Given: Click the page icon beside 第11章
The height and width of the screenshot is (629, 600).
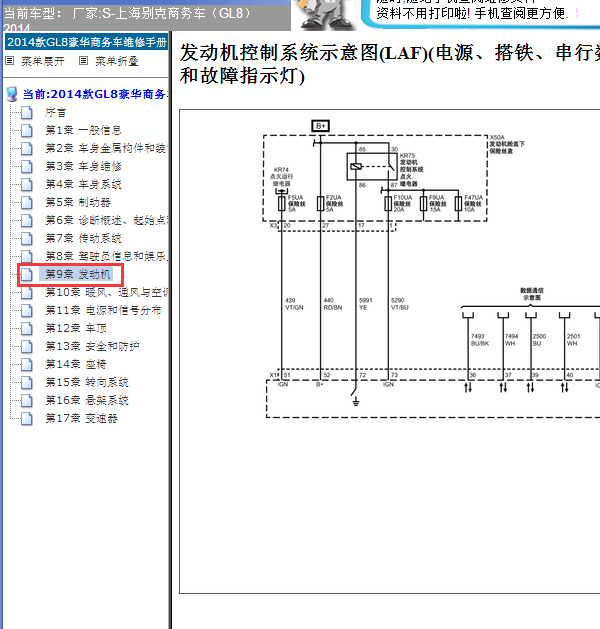Looking at the screenshot, I should click(x=27, y=310).
